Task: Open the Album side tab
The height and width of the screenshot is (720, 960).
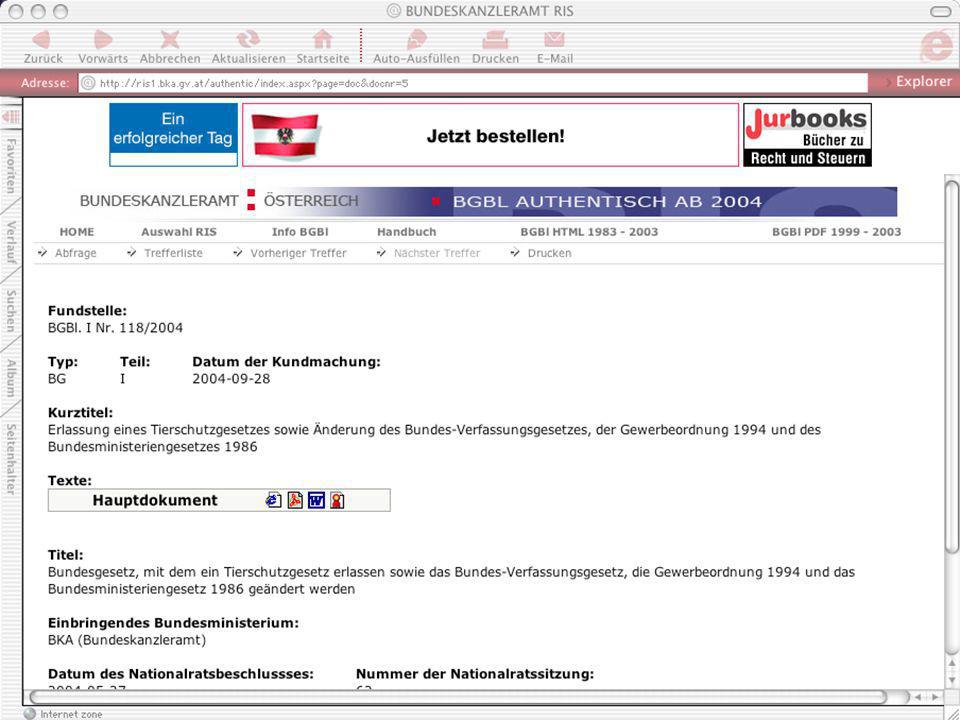Action: pyautogui.click(x=10, y=378)
